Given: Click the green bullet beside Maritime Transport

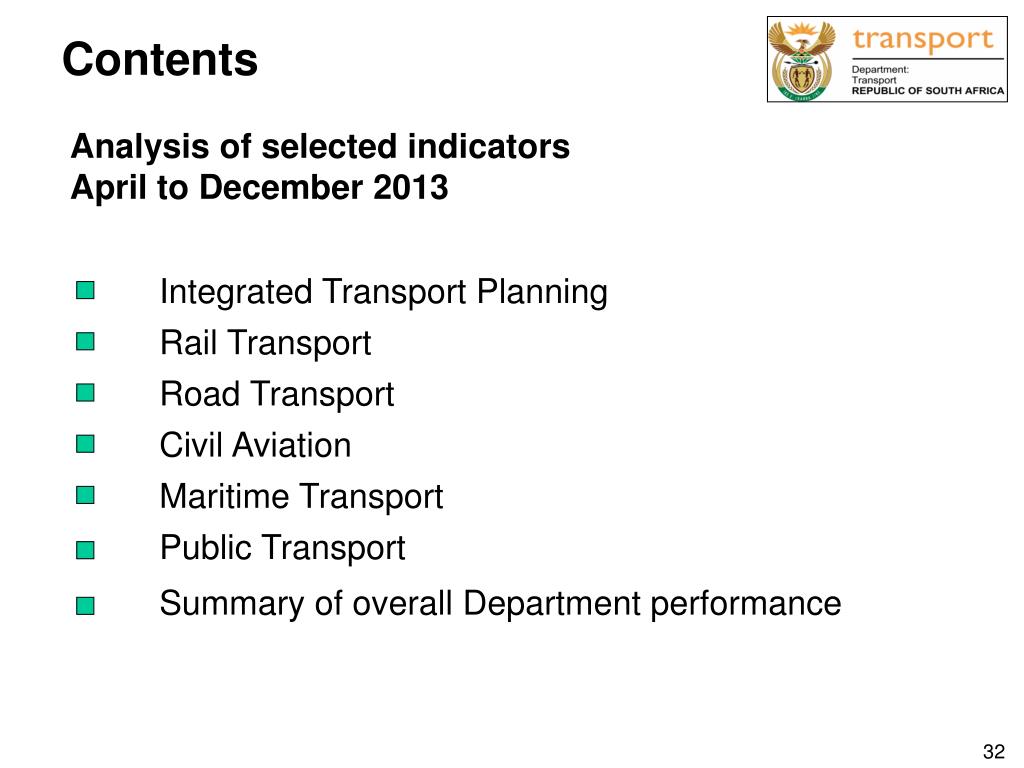Looking at the screenshot, I should [85, 495].
